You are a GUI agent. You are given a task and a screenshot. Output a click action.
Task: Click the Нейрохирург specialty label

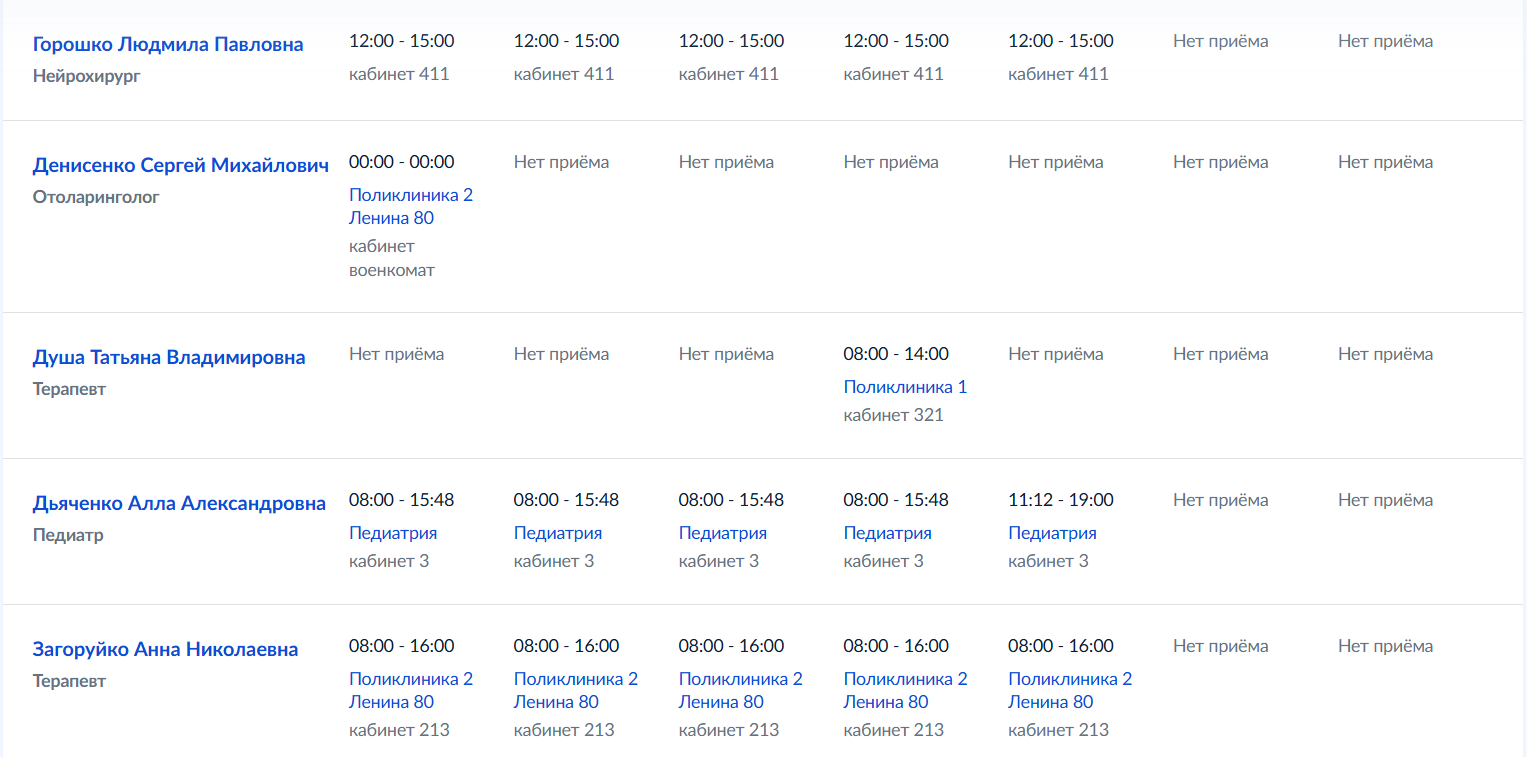coord(87,76)
